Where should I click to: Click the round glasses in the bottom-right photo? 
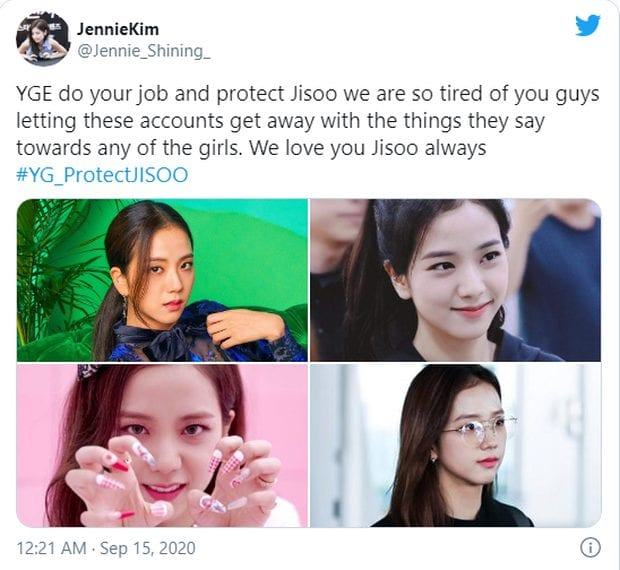click(x=479, y=430)
